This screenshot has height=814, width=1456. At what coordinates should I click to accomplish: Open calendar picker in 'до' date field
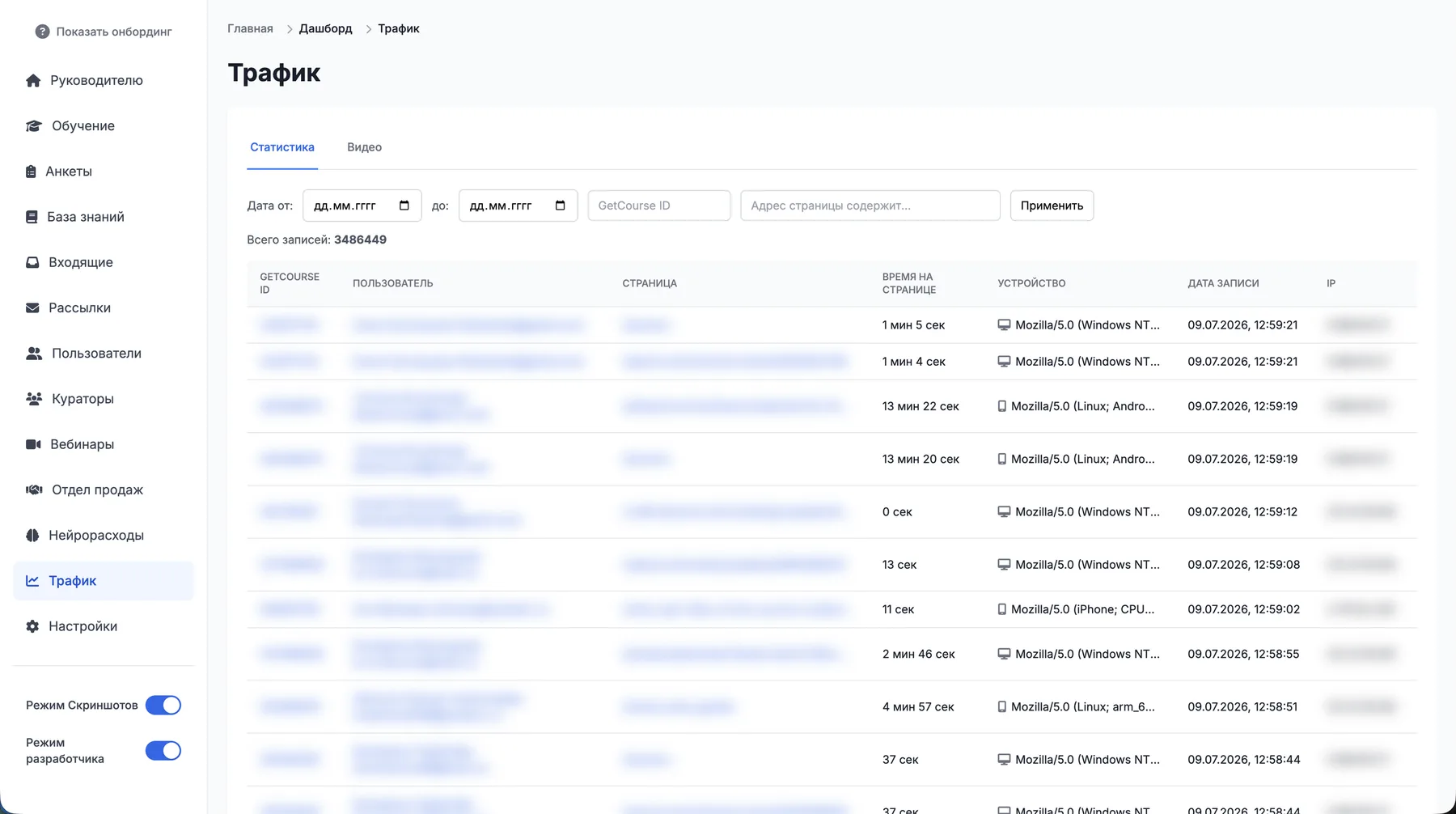pos(561,206)
